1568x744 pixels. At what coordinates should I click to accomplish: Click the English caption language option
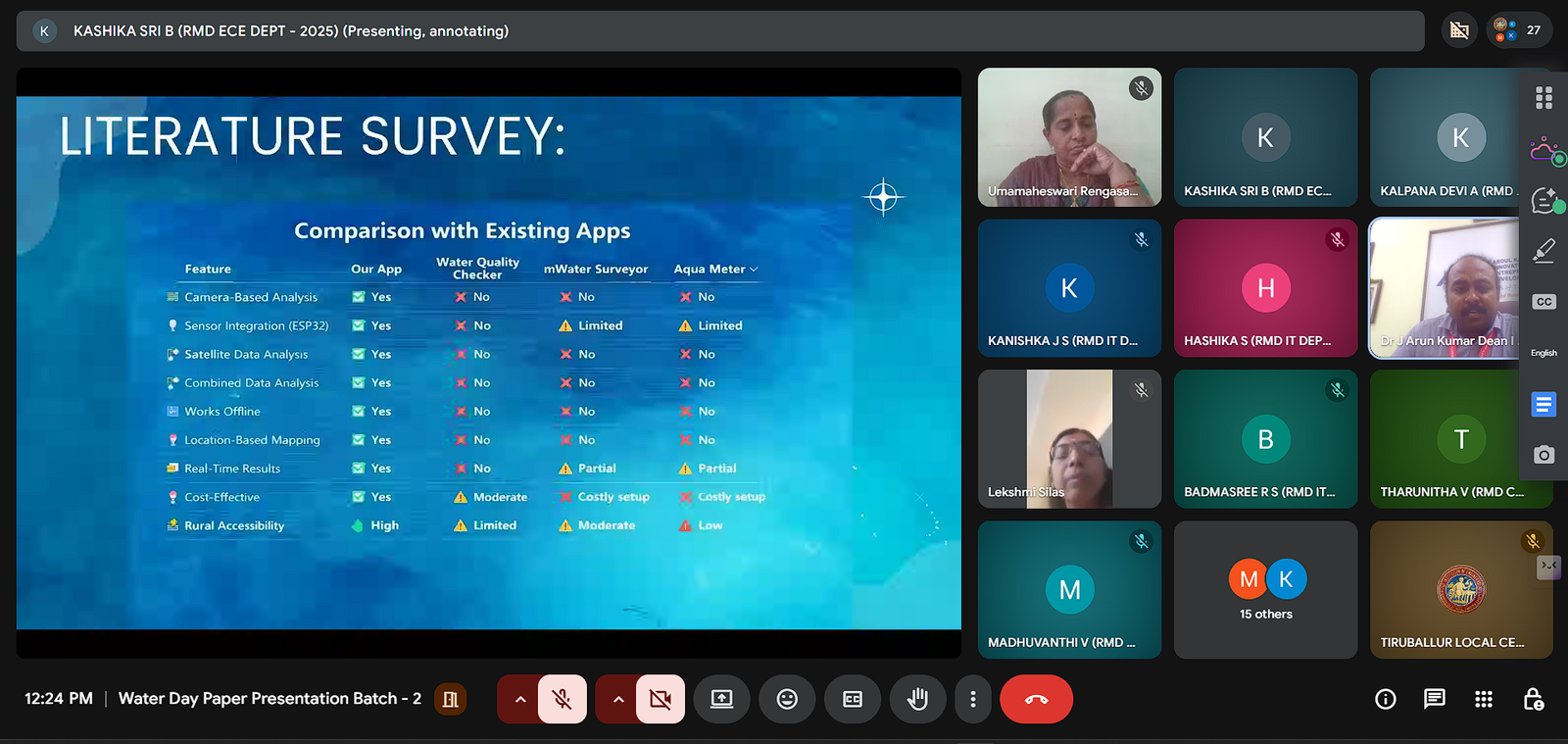(1543, 353)
